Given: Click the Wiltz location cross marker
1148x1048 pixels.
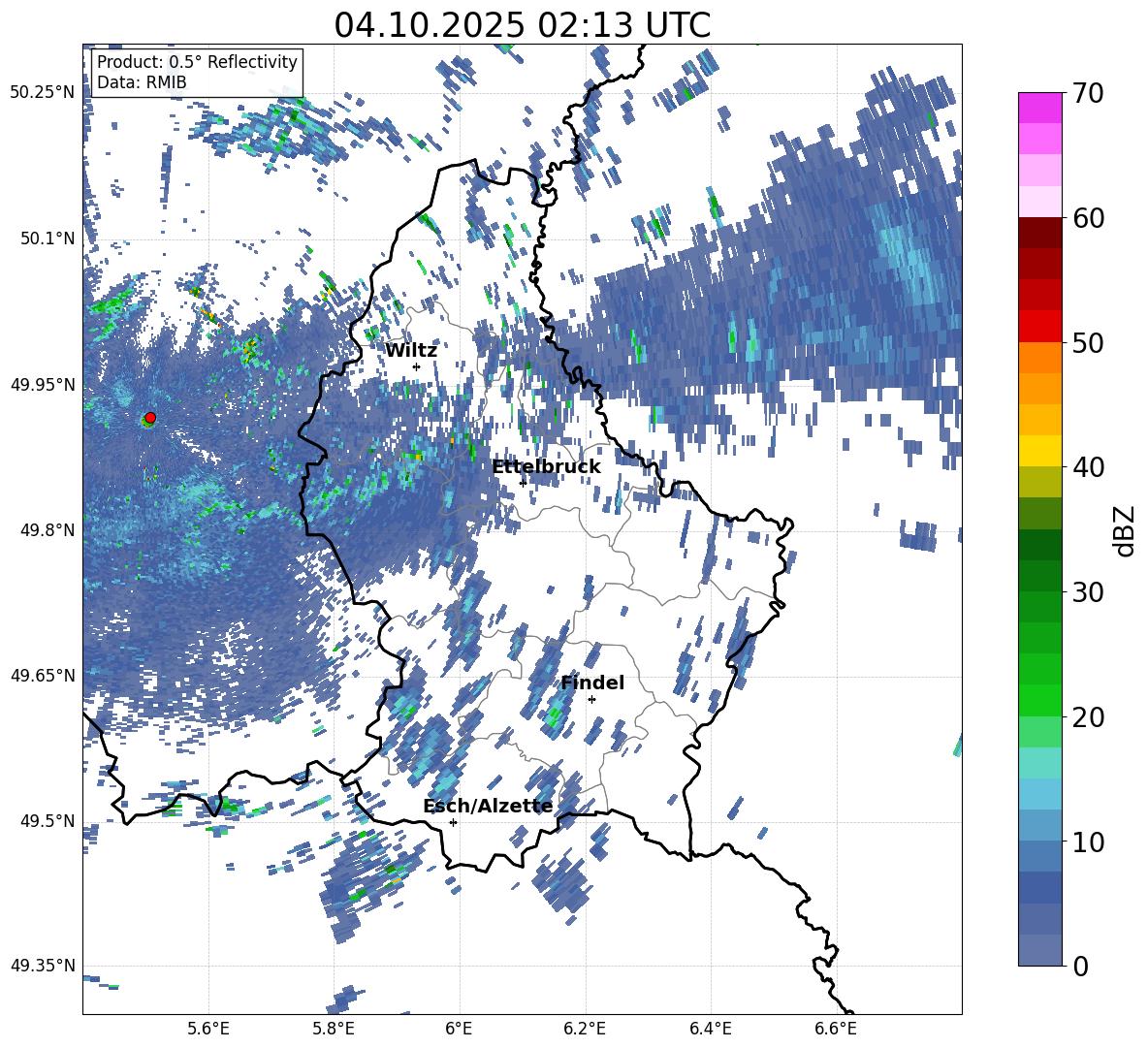Looking at the screenshot, I should [417, 366].
